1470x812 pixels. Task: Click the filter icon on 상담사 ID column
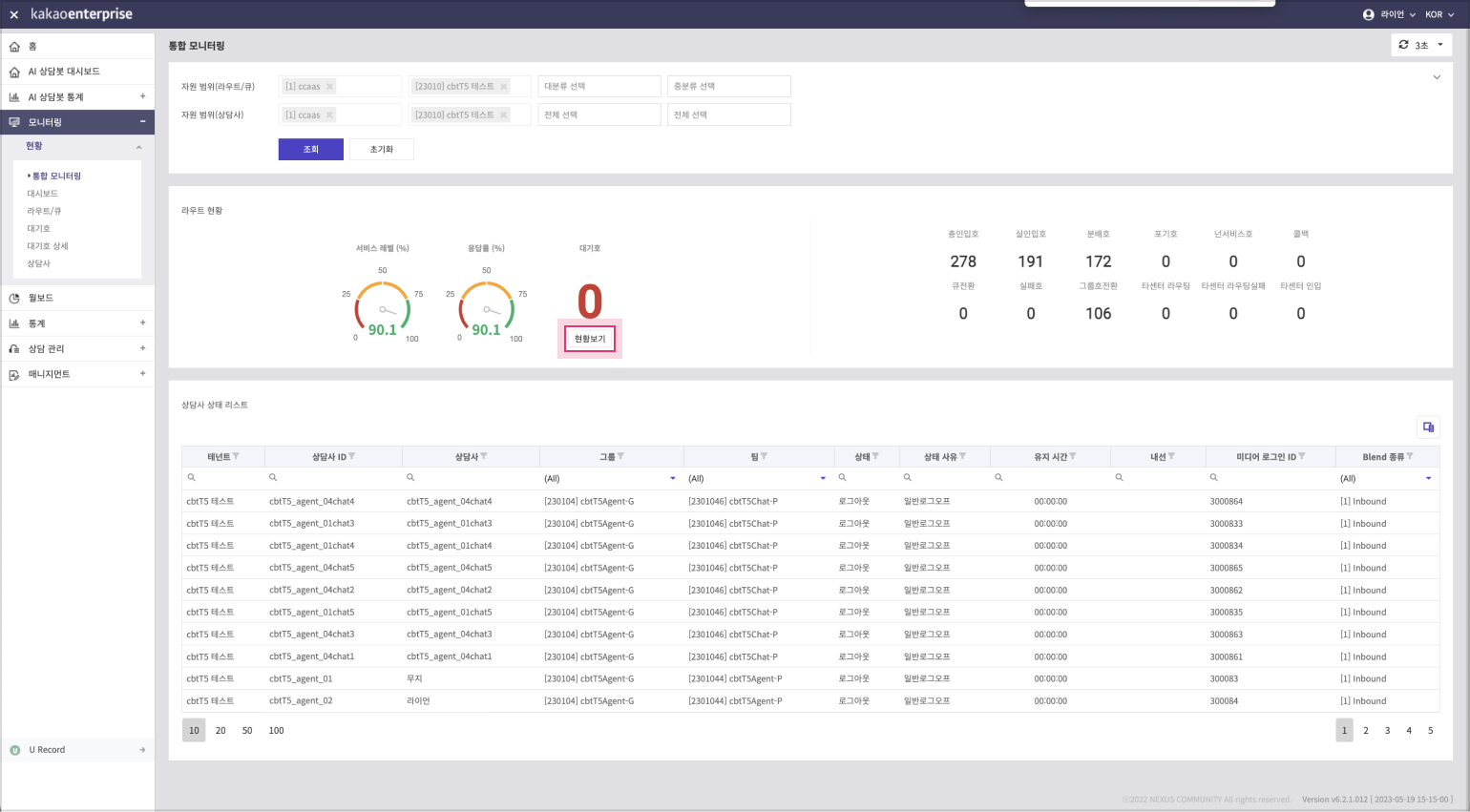tap(352, 457)
